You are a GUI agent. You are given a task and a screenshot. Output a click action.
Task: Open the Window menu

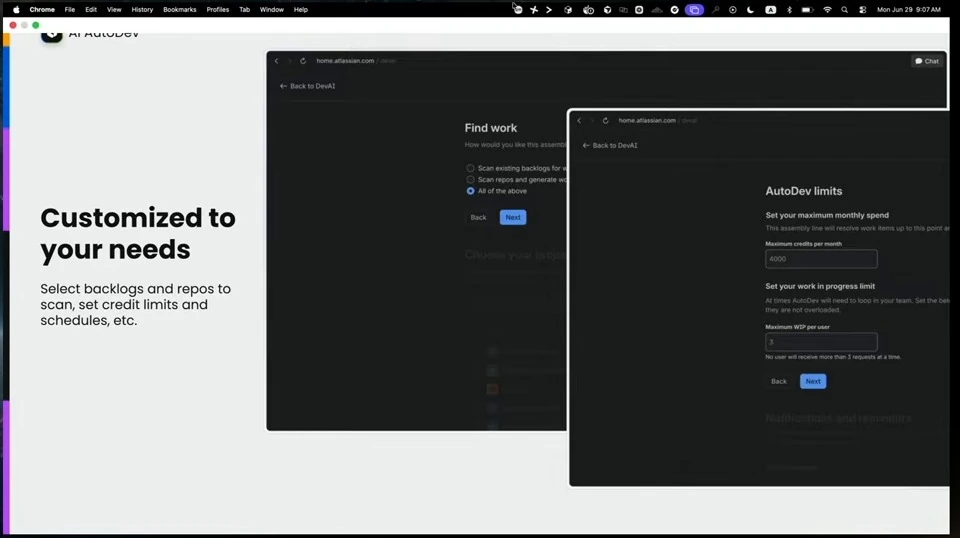click(x=271, y=10)
